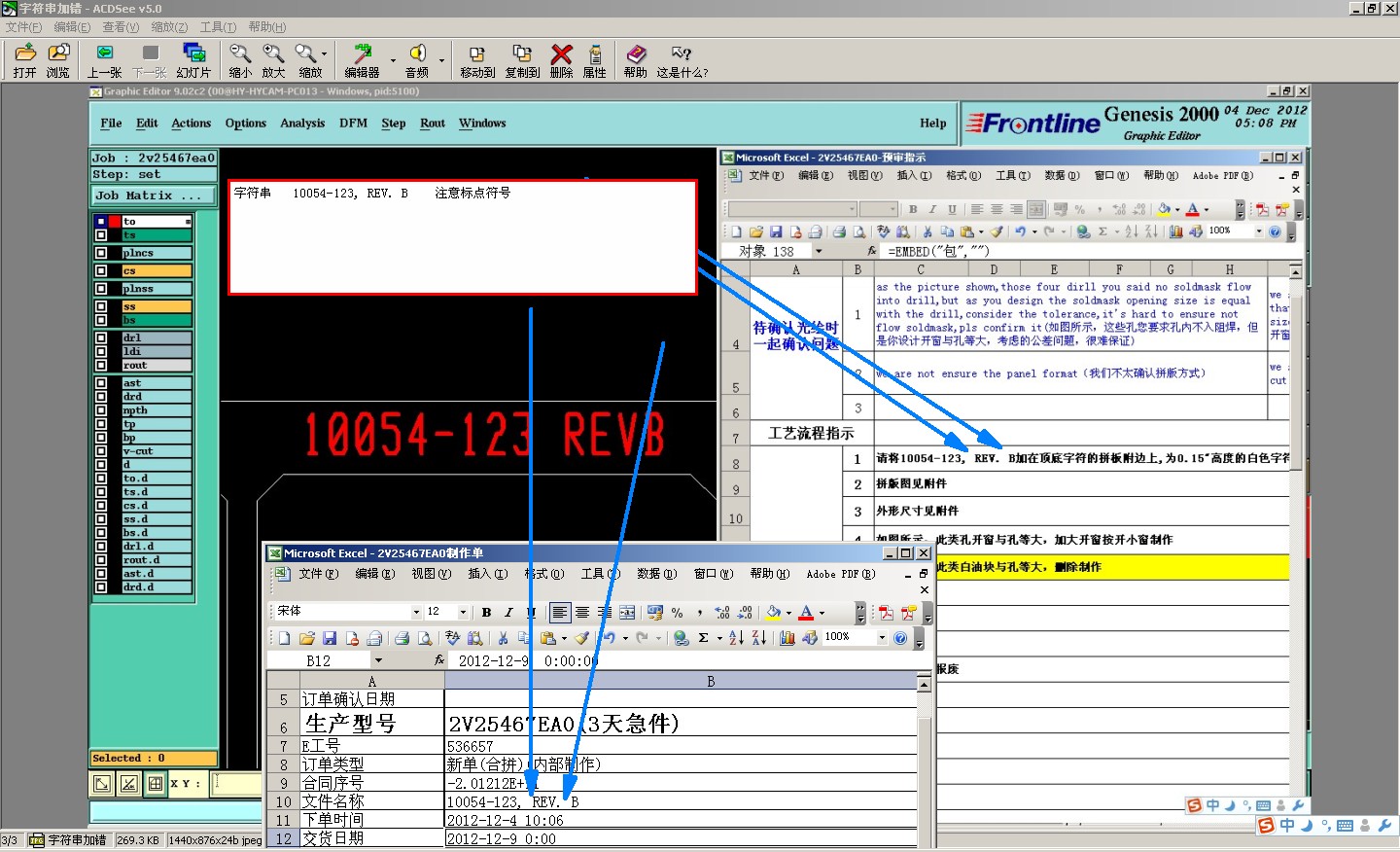
Task: Click Genesis Windows menu
Action: click(x=482, y=124)
